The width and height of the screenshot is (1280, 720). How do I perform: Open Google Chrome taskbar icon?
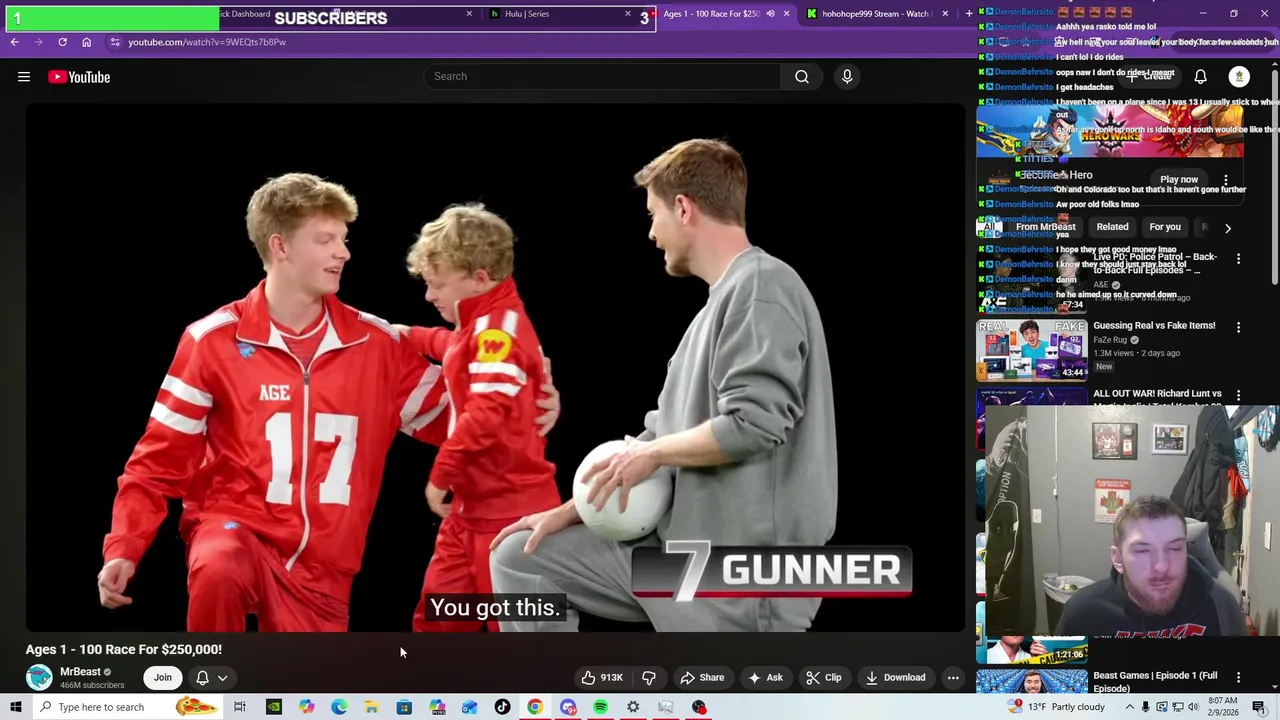[535, 707]
